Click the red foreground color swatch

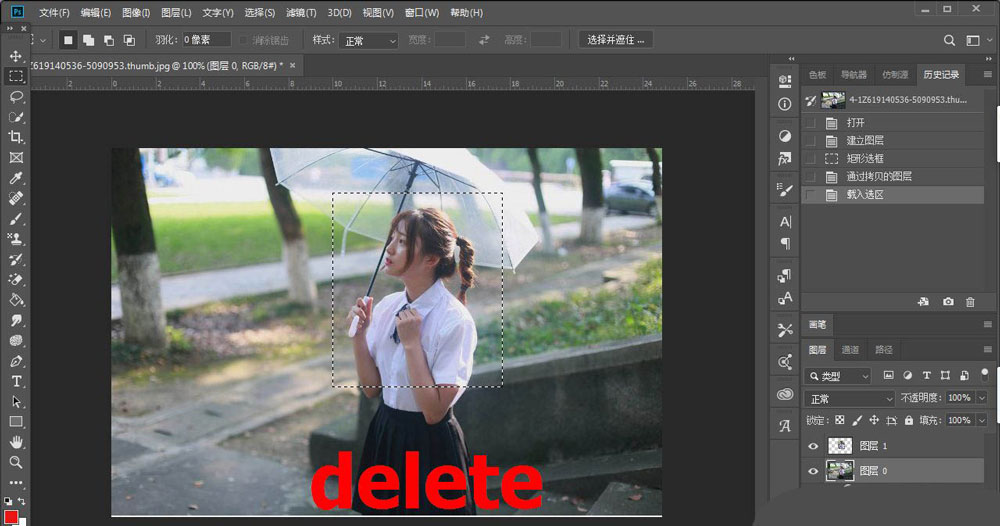(12, 517)
